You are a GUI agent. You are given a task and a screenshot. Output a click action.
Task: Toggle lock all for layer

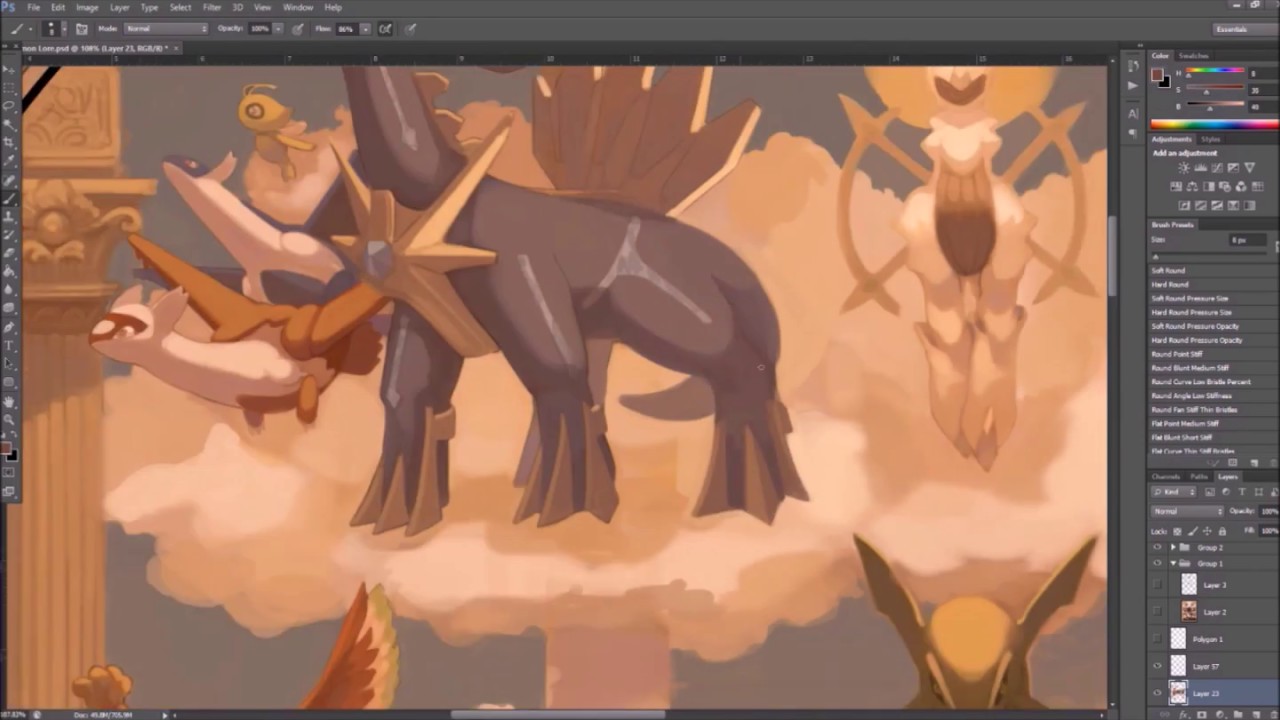coord(1222,531)
